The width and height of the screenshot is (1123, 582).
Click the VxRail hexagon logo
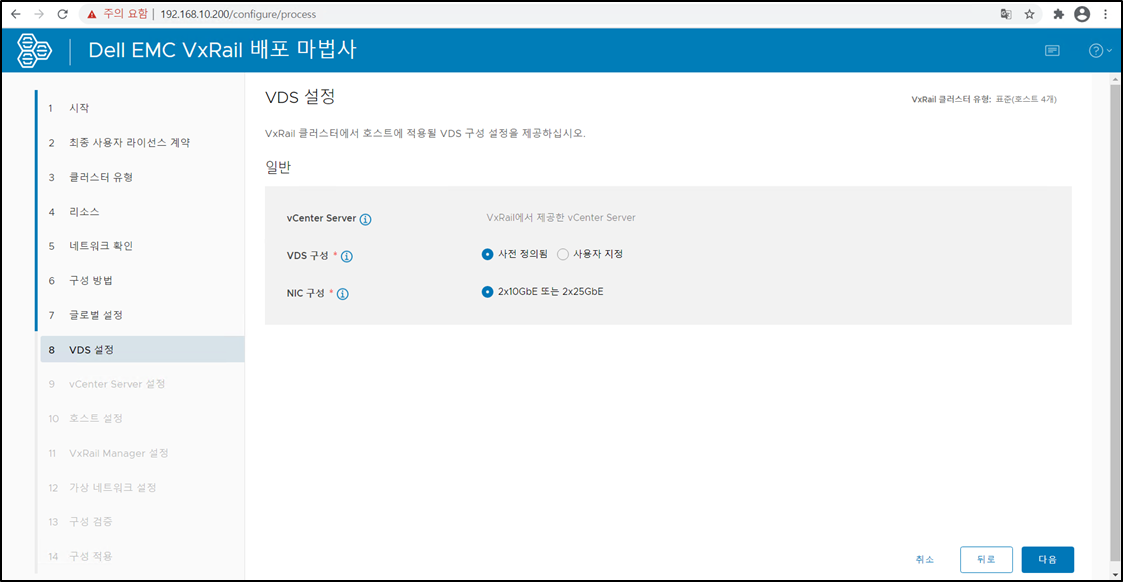[34, 50]
